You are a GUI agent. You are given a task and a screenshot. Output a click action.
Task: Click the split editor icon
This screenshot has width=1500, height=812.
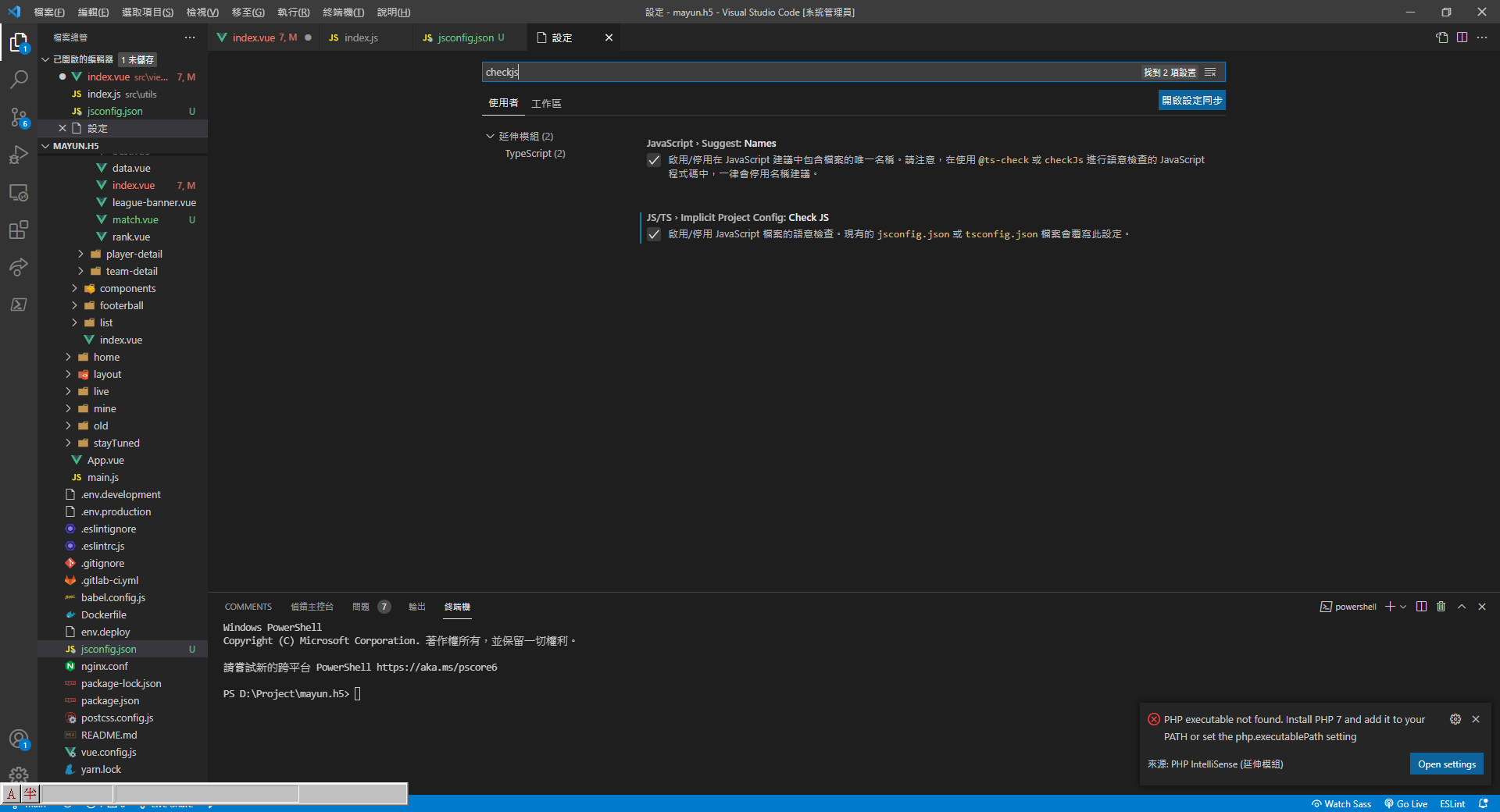(x=1462, y=37)
